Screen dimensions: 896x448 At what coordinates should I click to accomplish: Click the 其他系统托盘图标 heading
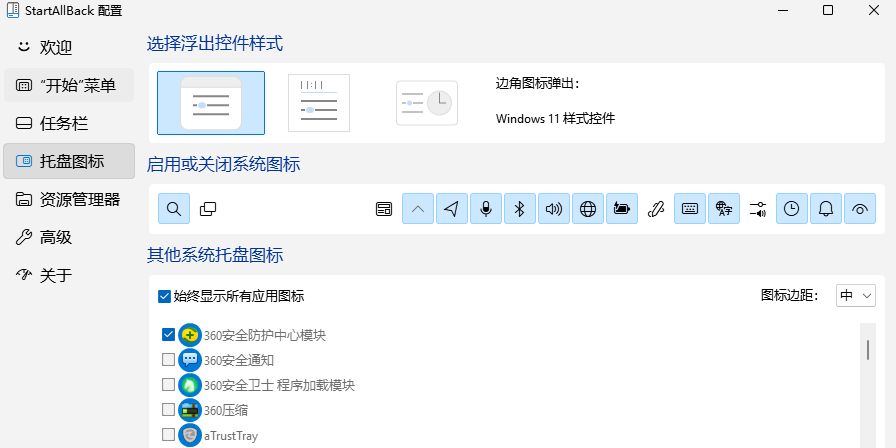pyautogui.click(x=215, y=255)
